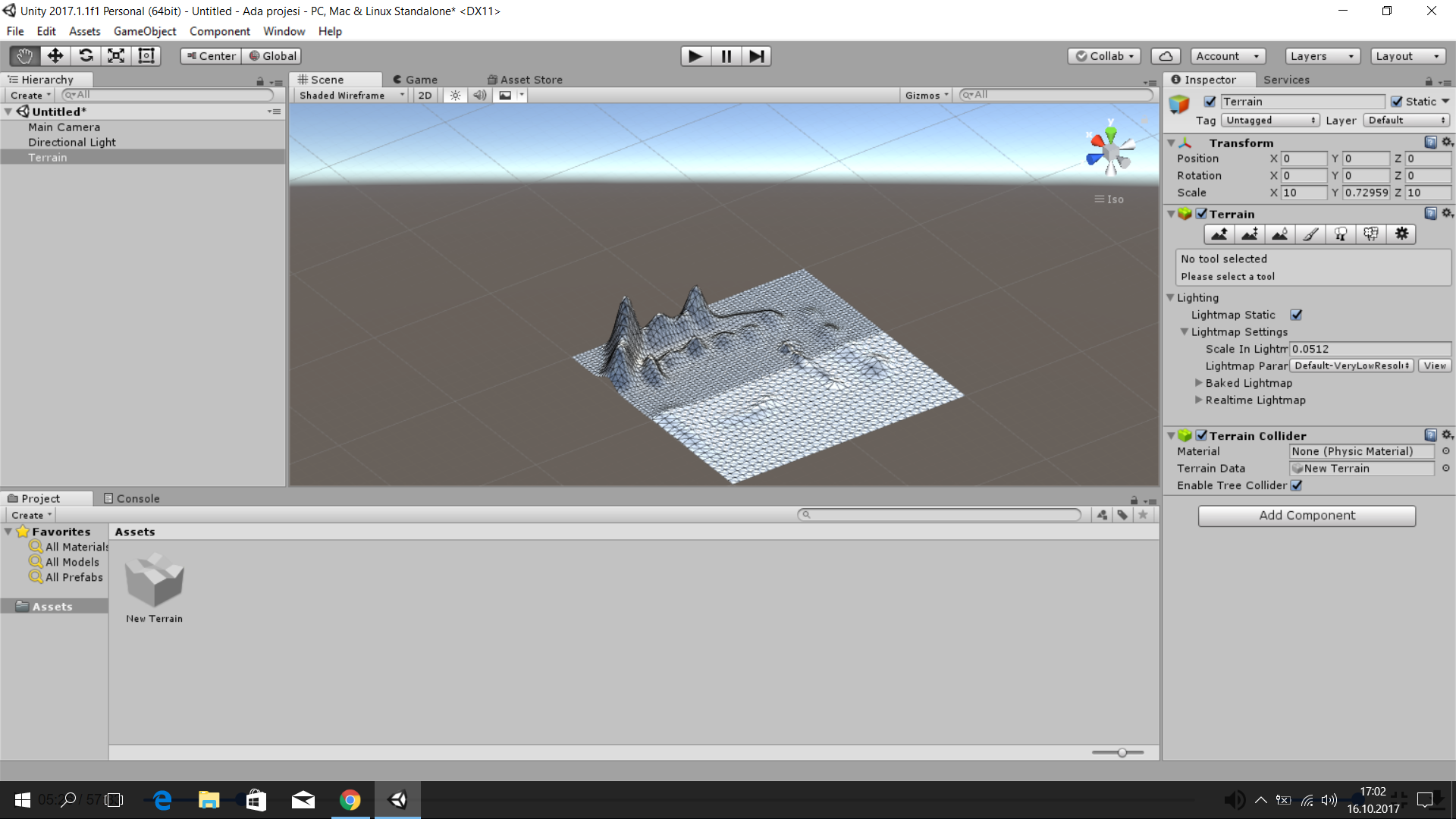Activate the Move transform tool

tap(55, 56)
